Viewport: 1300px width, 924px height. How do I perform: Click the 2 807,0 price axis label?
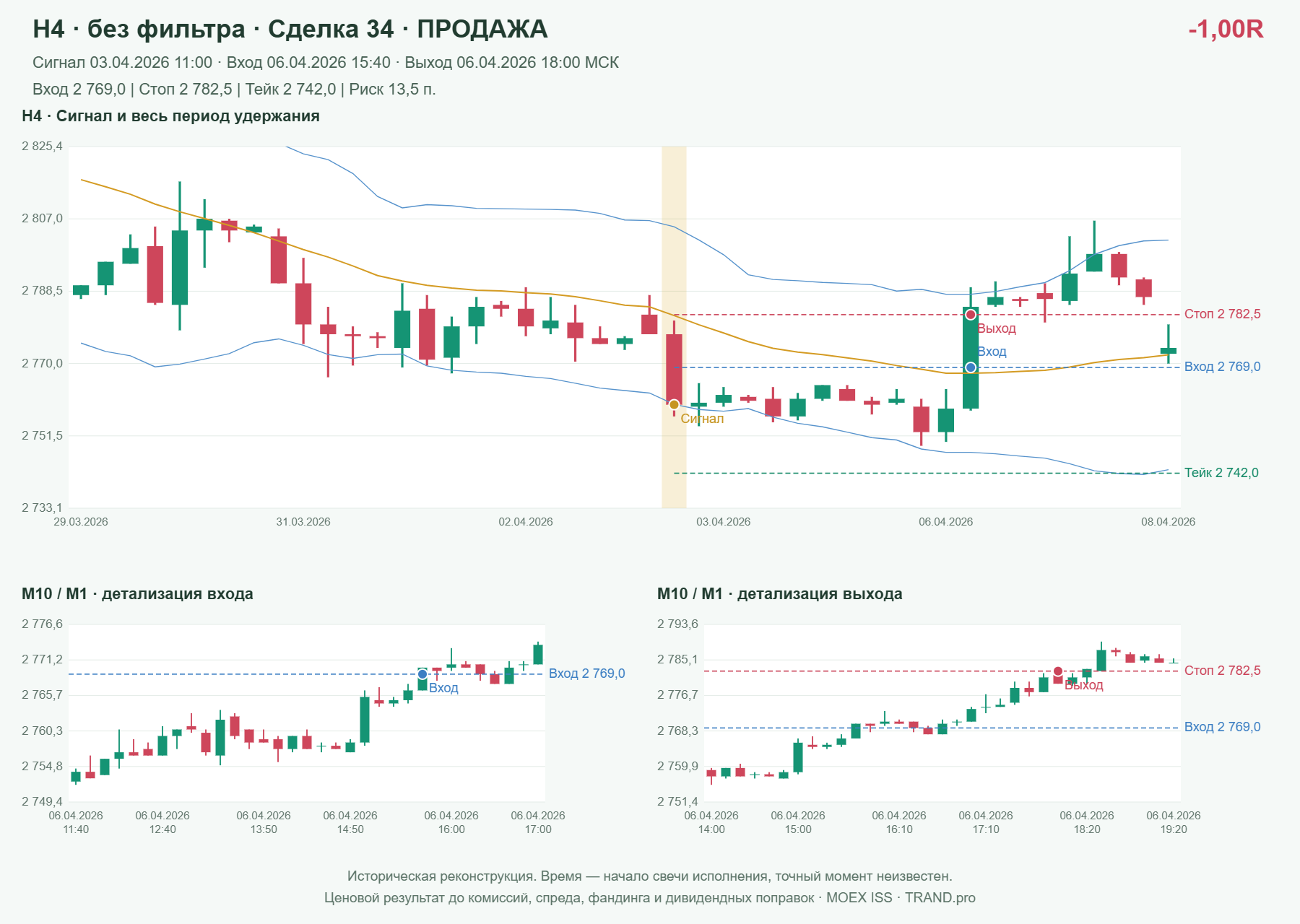(x=42, y=219)
